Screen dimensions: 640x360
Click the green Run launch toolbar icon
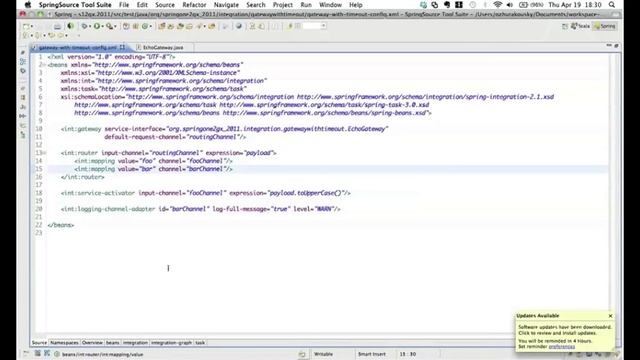(x=97, y=26)
